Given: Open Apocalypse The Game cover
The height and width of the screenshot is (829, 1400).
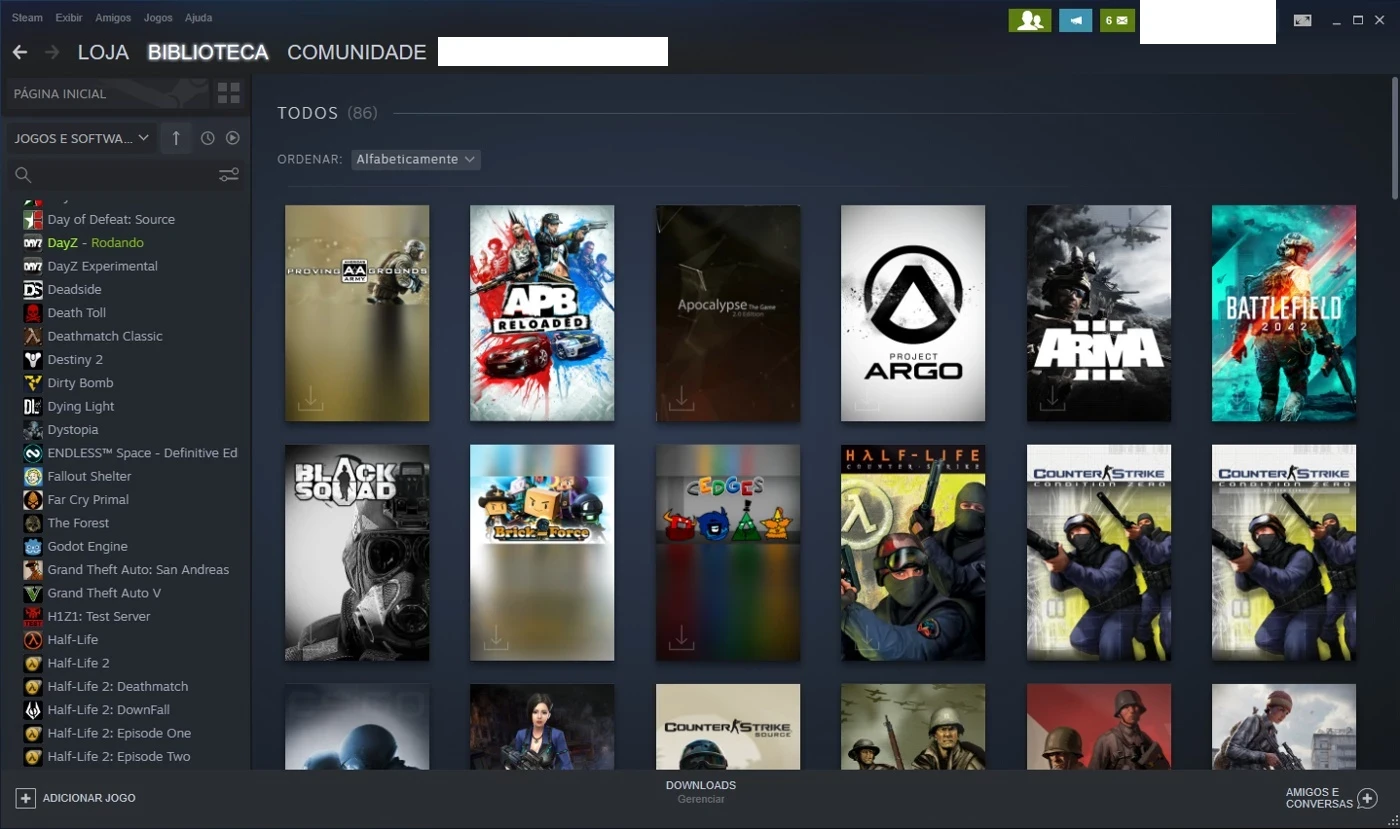Looking at the screenshot, I should click(728, 313).
